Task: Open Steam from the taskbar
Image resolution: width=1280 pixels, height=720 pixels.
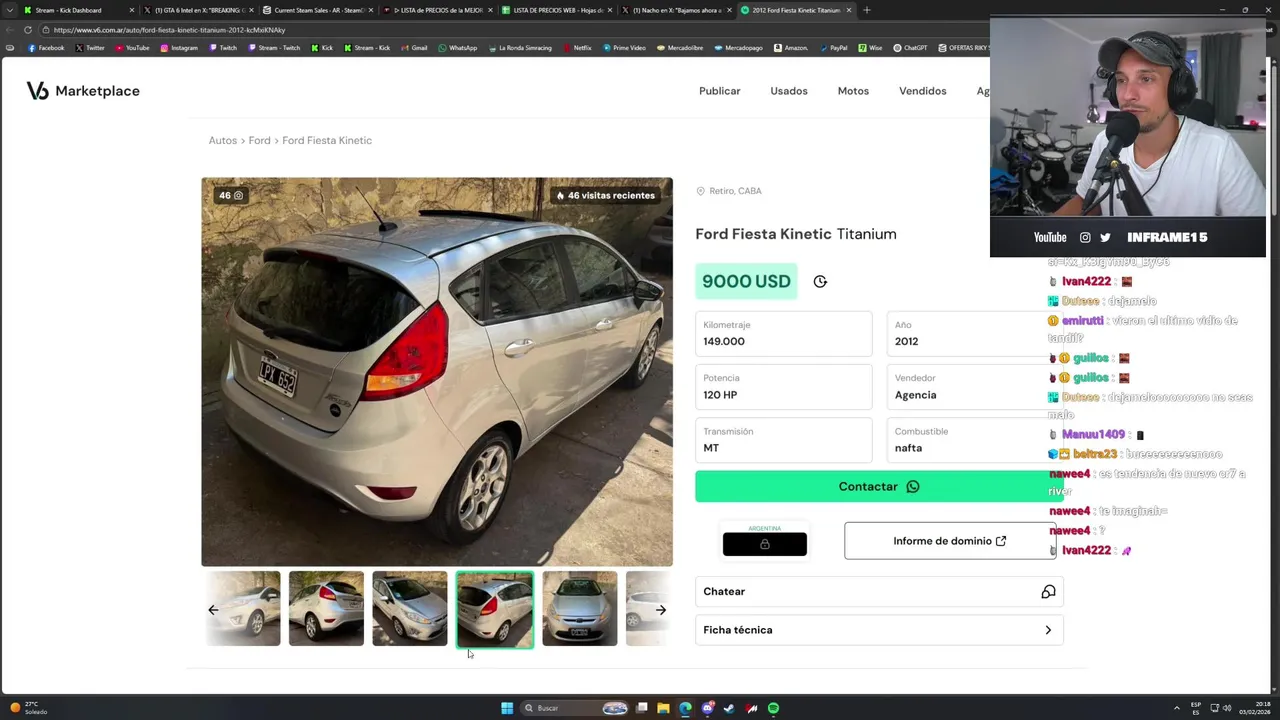Action: (x=729, y=708)
